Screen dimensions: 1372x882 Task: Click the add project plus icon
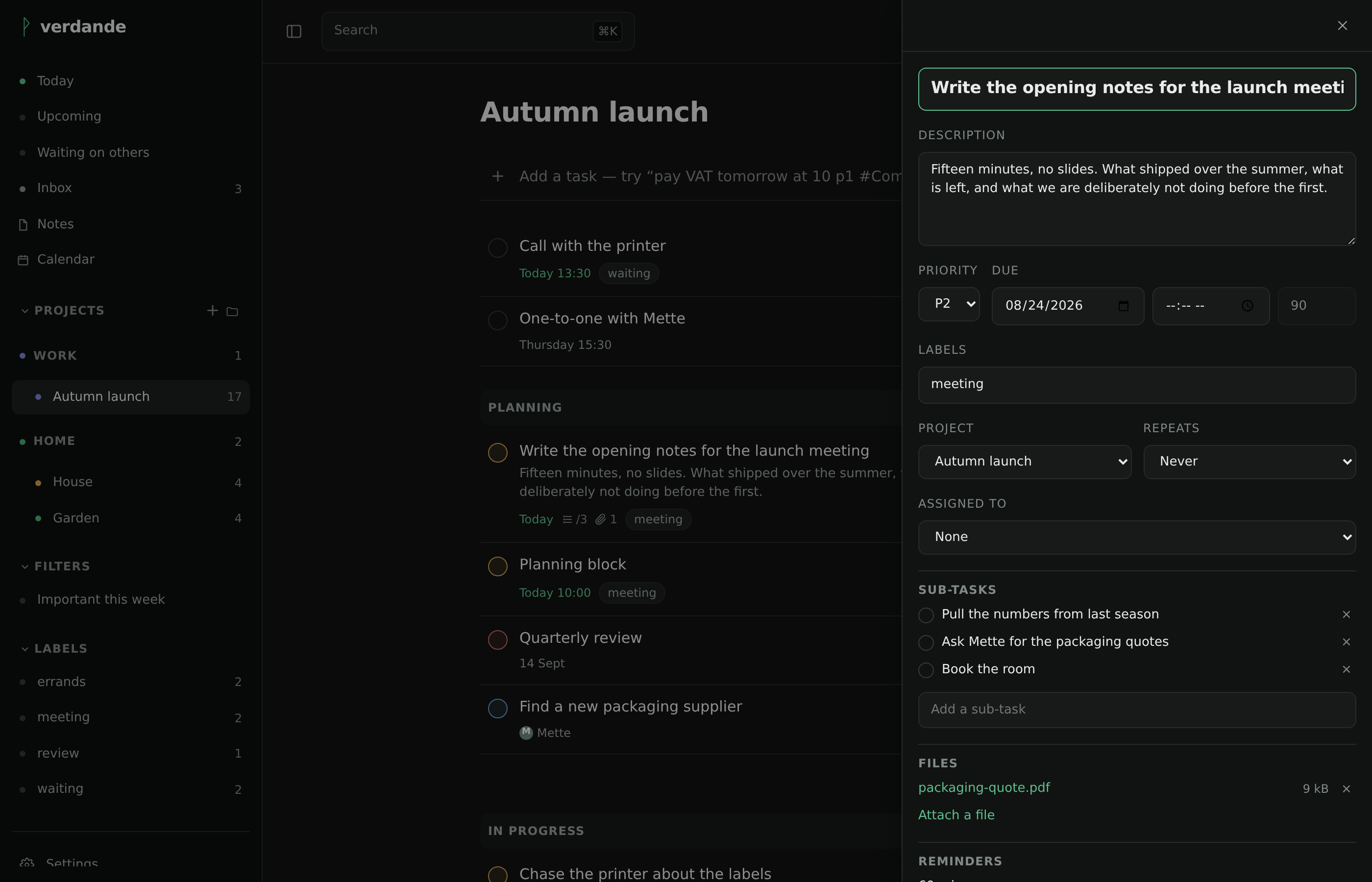[x=213, y=311]
